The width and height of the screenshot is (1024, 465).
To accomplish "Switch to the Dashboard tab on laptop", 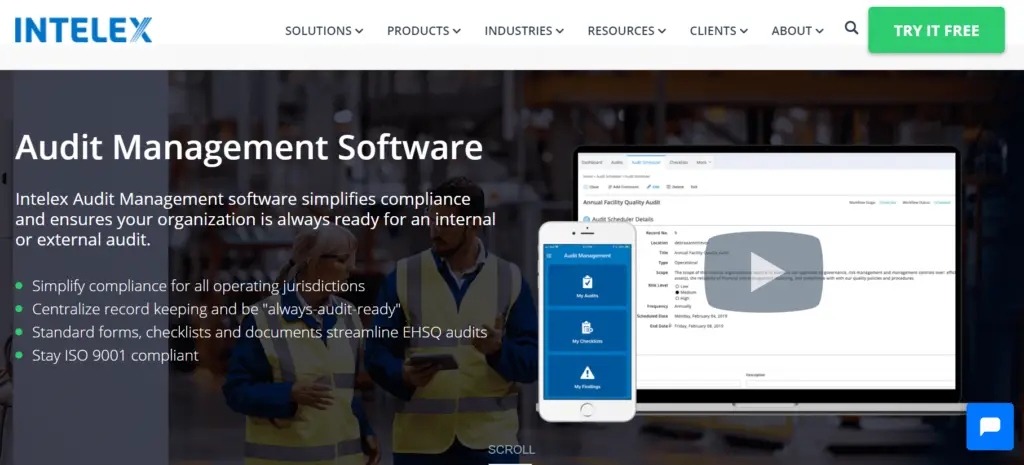I will point(592,162).
